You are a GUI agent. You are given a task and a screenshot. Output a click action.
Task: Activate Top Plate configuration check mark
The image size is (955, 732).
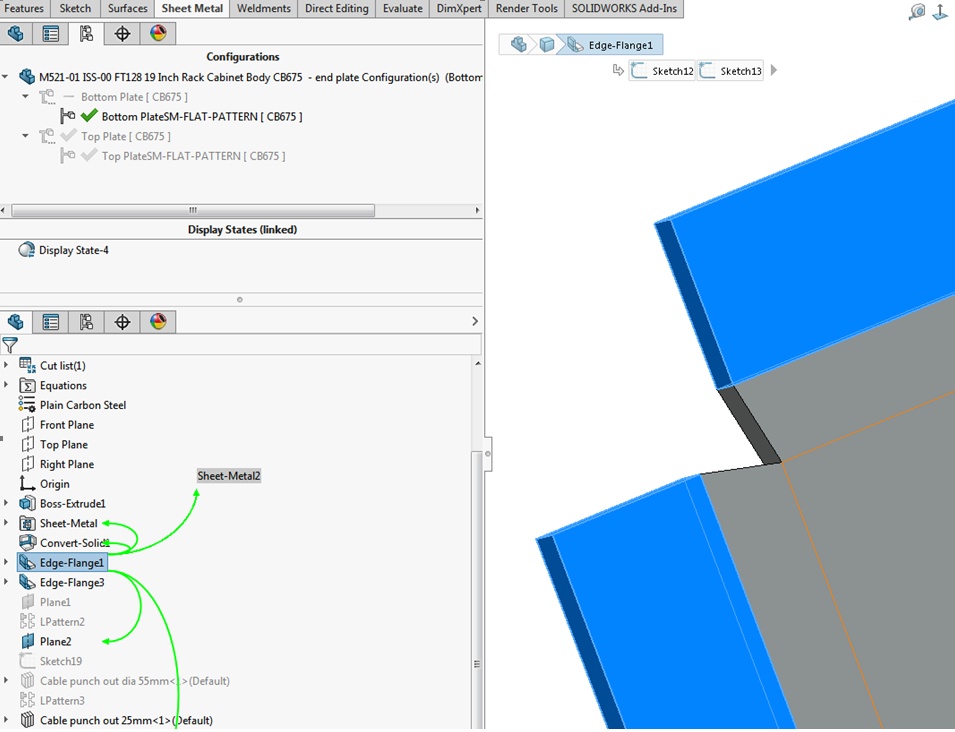pos(68,135)
